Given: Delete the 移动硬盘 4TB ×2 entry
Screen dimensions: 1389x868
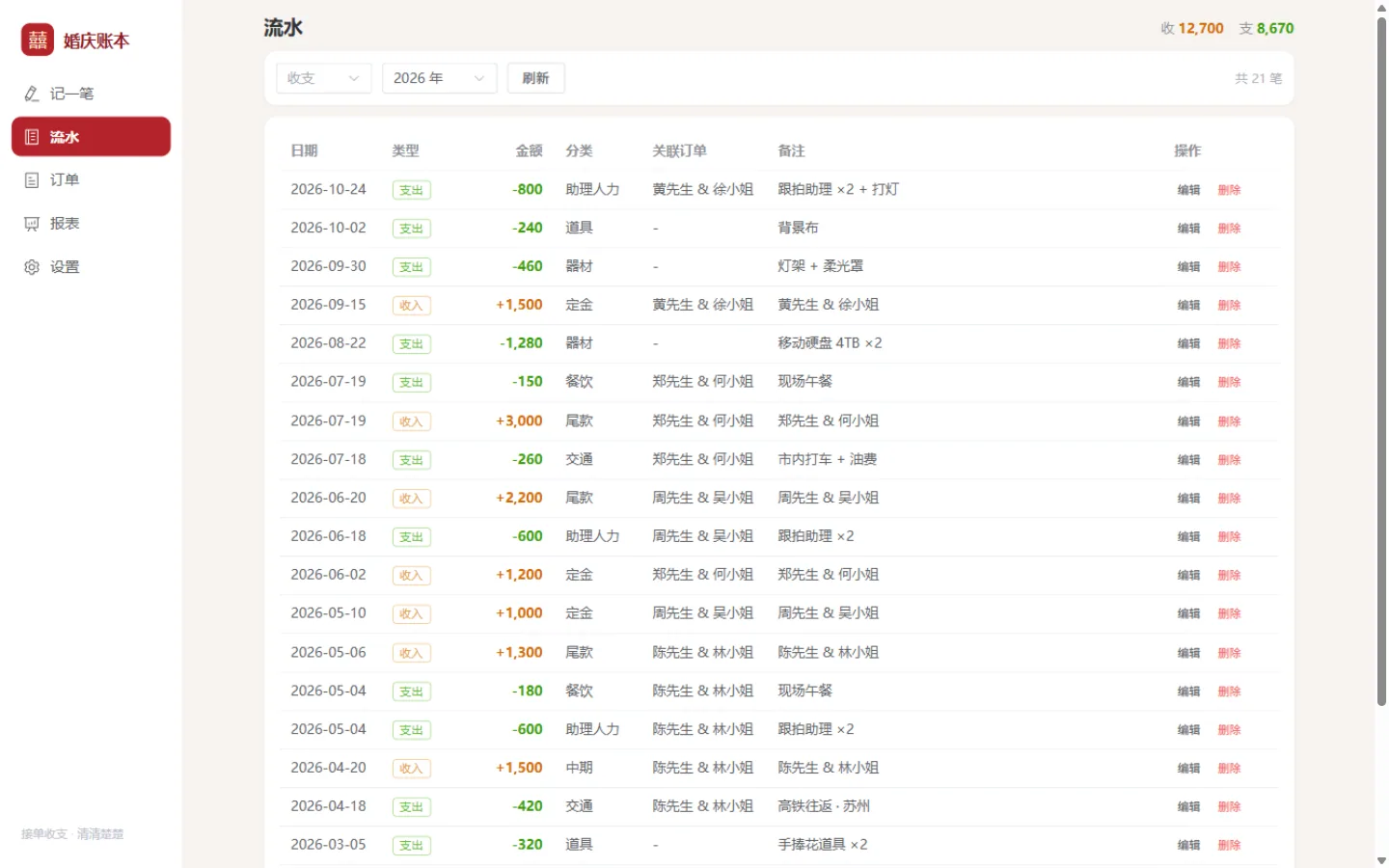Looking at the screenshot, I should (x=1229, y=344).
